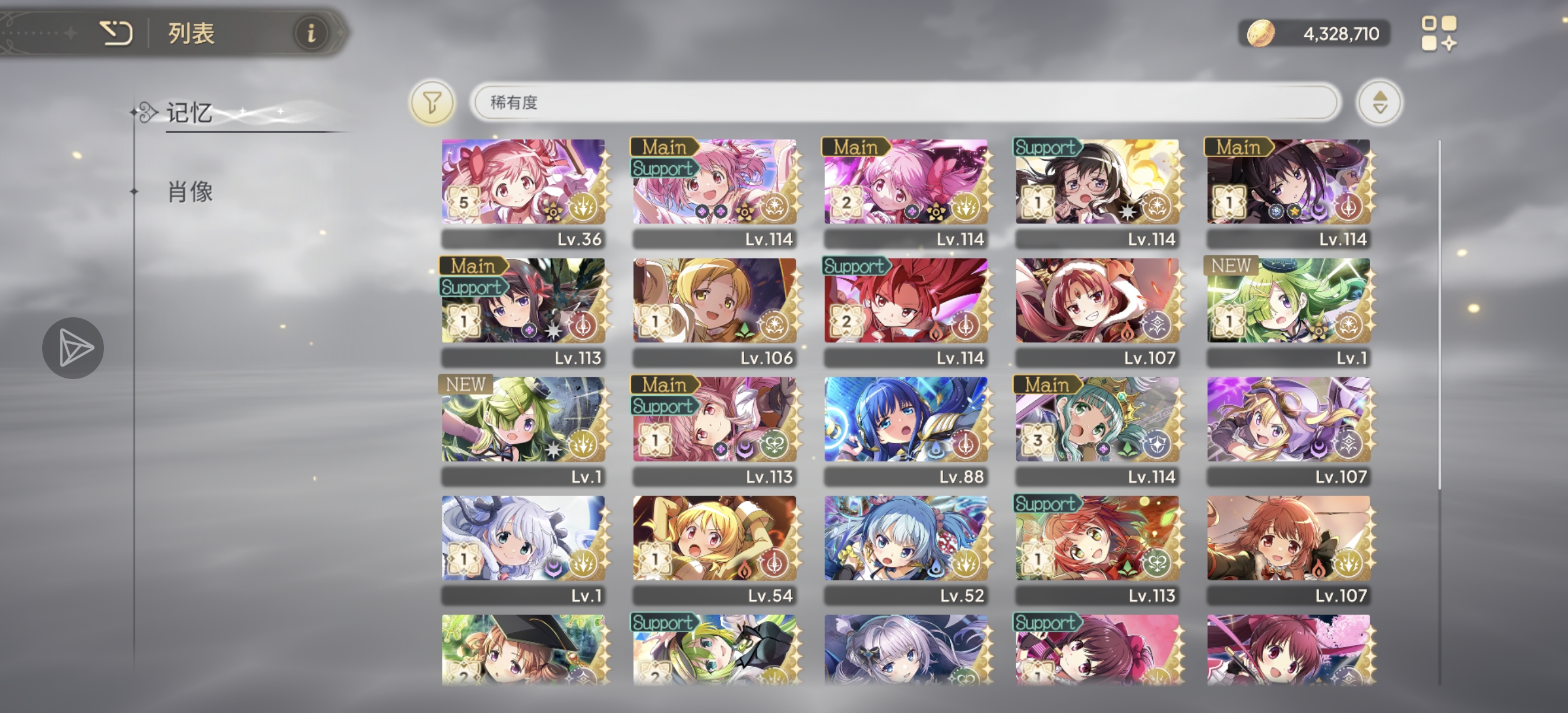Tap the paper plane send icon

coord(73,348)
